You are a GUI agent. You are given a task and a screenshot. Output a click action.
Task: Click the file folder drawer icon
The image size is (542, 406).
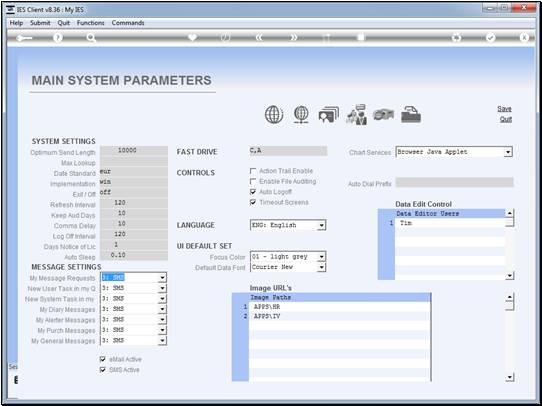click(411, 114)
